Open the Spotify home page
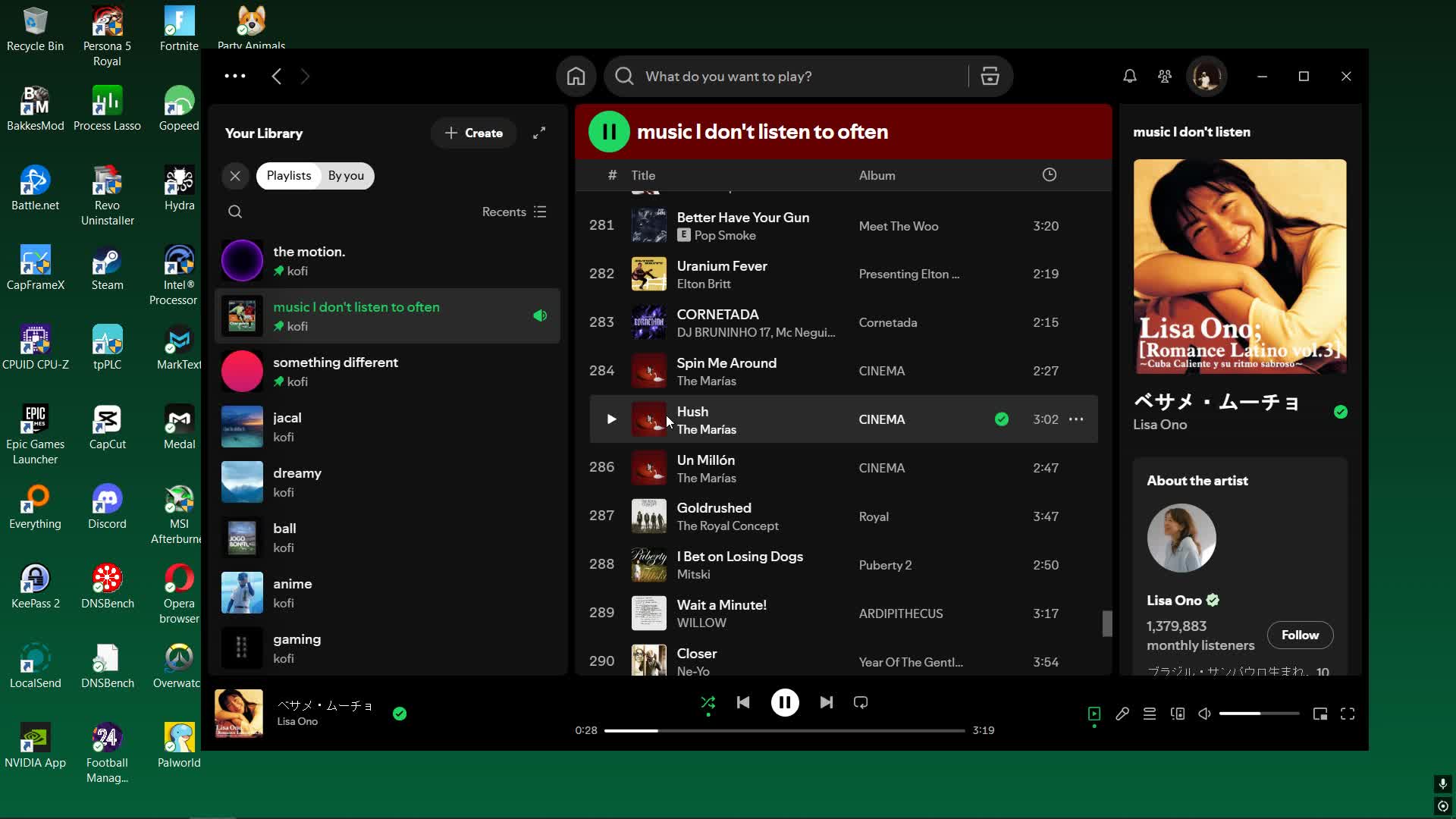The image size is (1456, 819). click(x=576, y=77)
